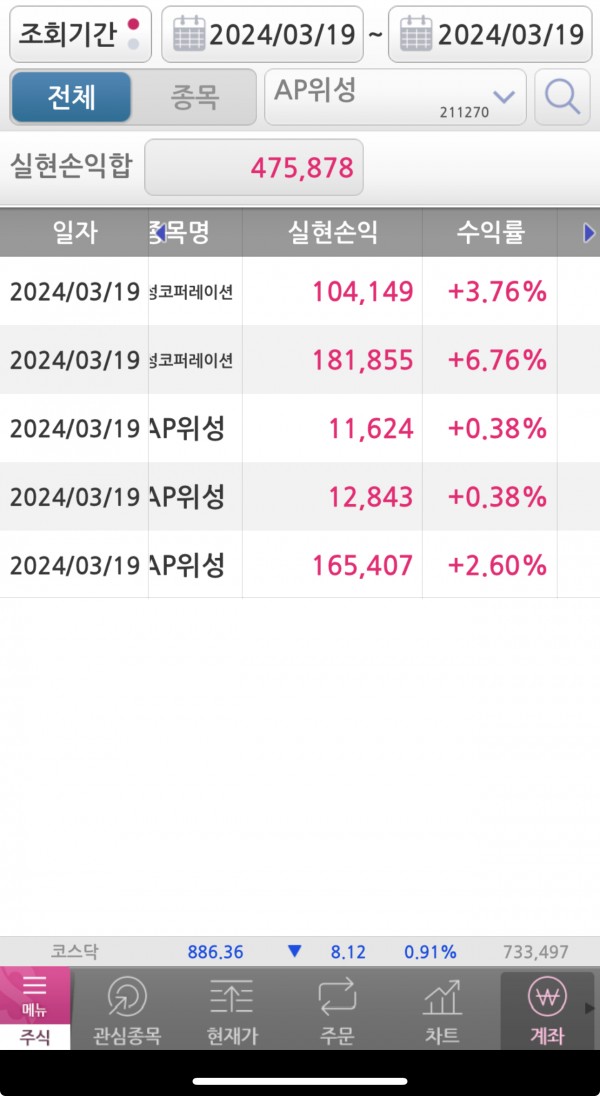Click the 수익률 column header
Image resolution: width=600 pixels, height=1096 pixels.
point(490,233)
